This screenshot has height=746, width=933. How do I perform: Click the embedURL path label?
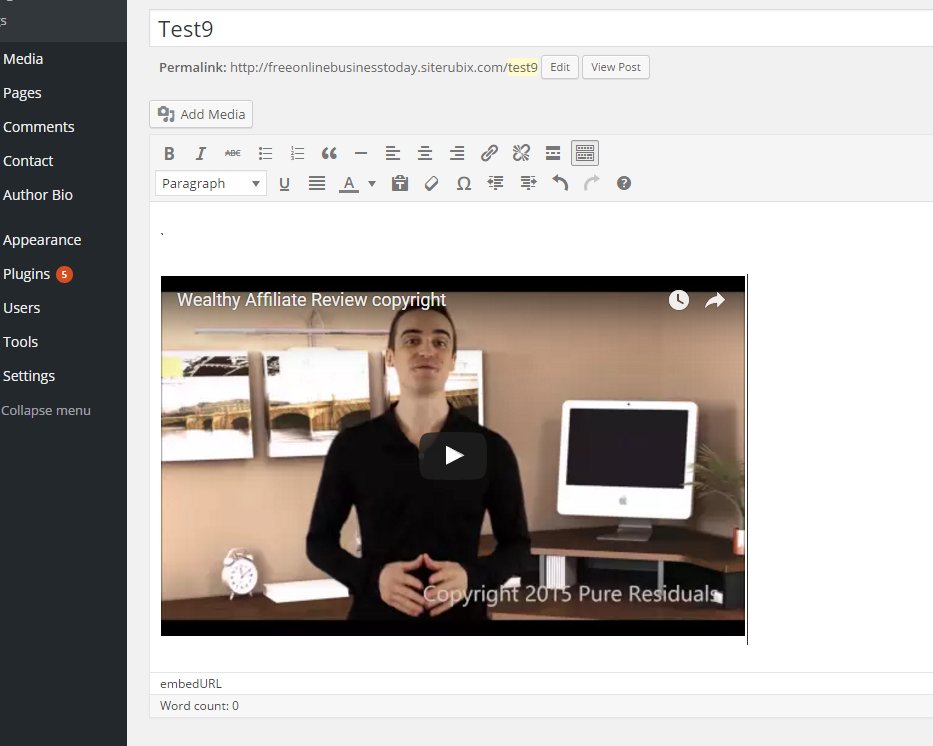pos(190,684)
